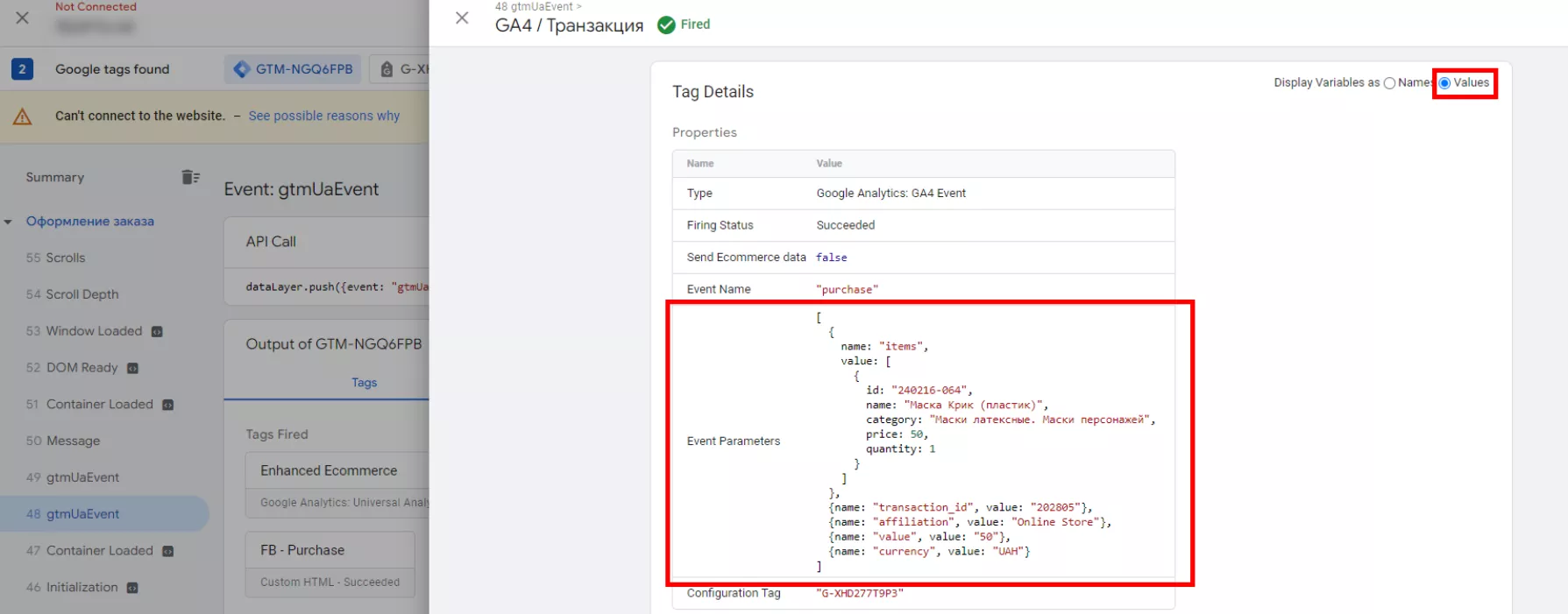
Task: Click the Name column header
Action: point(700,164)
